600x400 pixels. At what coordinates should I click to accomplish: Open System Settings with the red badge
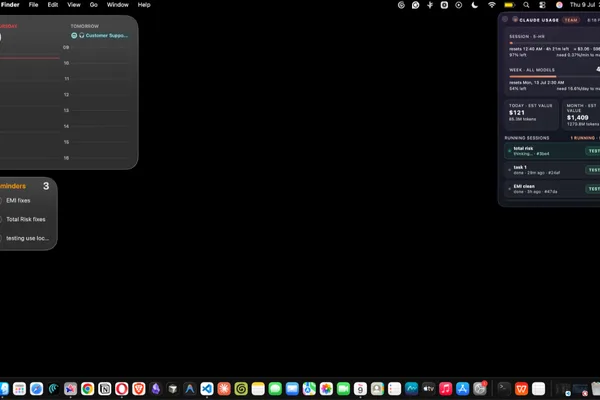click(479, 389)
